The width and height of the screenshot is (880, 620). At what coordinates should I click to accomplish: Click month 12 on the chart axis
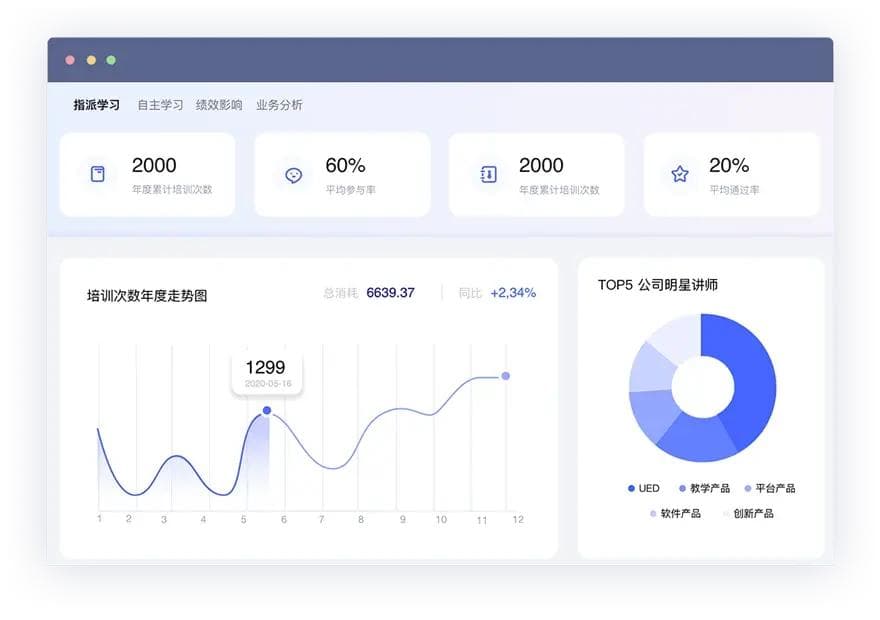[x=518, y=520]
